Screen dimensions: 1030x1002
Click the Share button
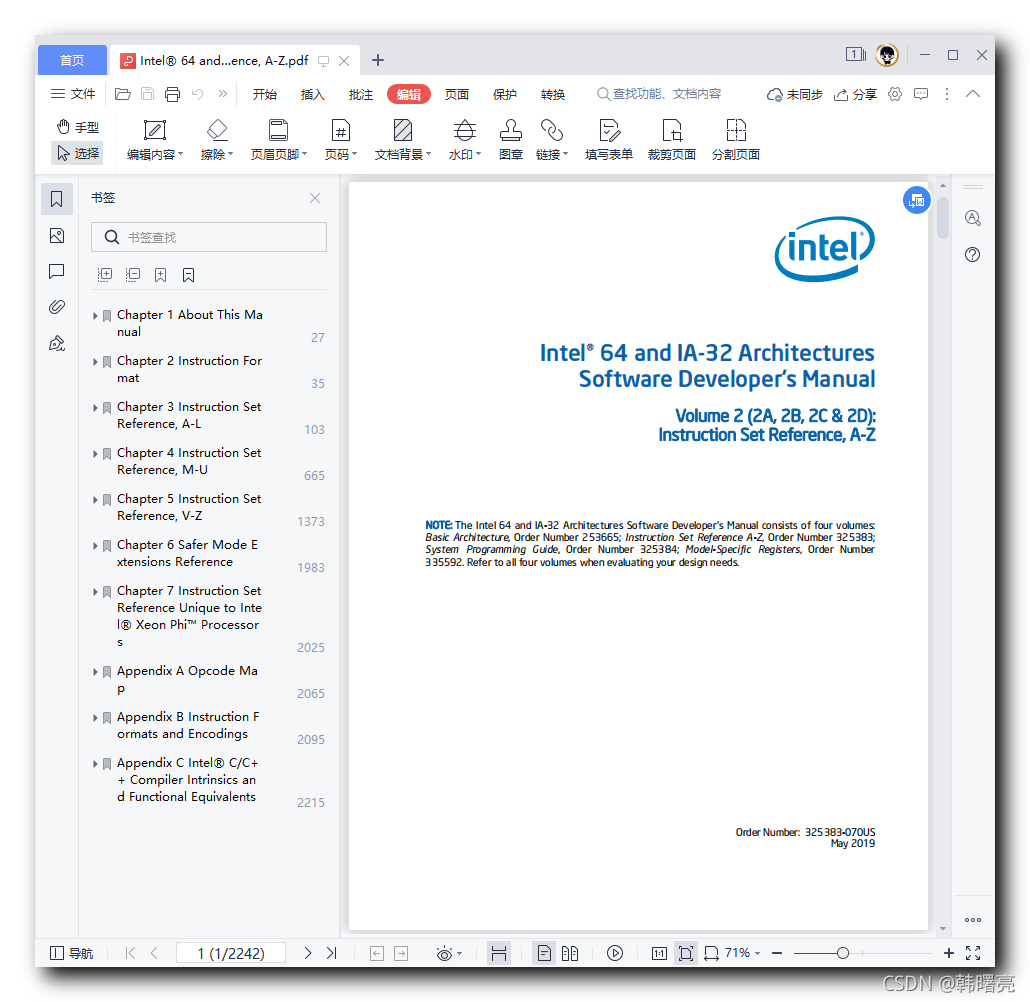coord(855,95)
